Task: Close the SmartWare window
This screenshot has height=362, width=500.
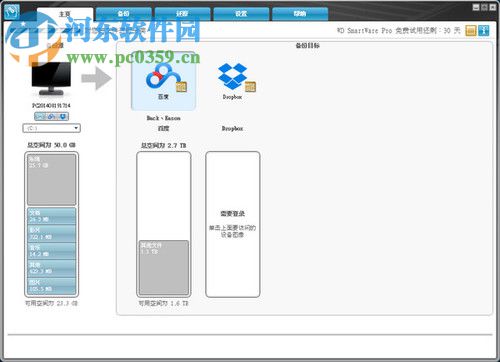Action: 493,7
